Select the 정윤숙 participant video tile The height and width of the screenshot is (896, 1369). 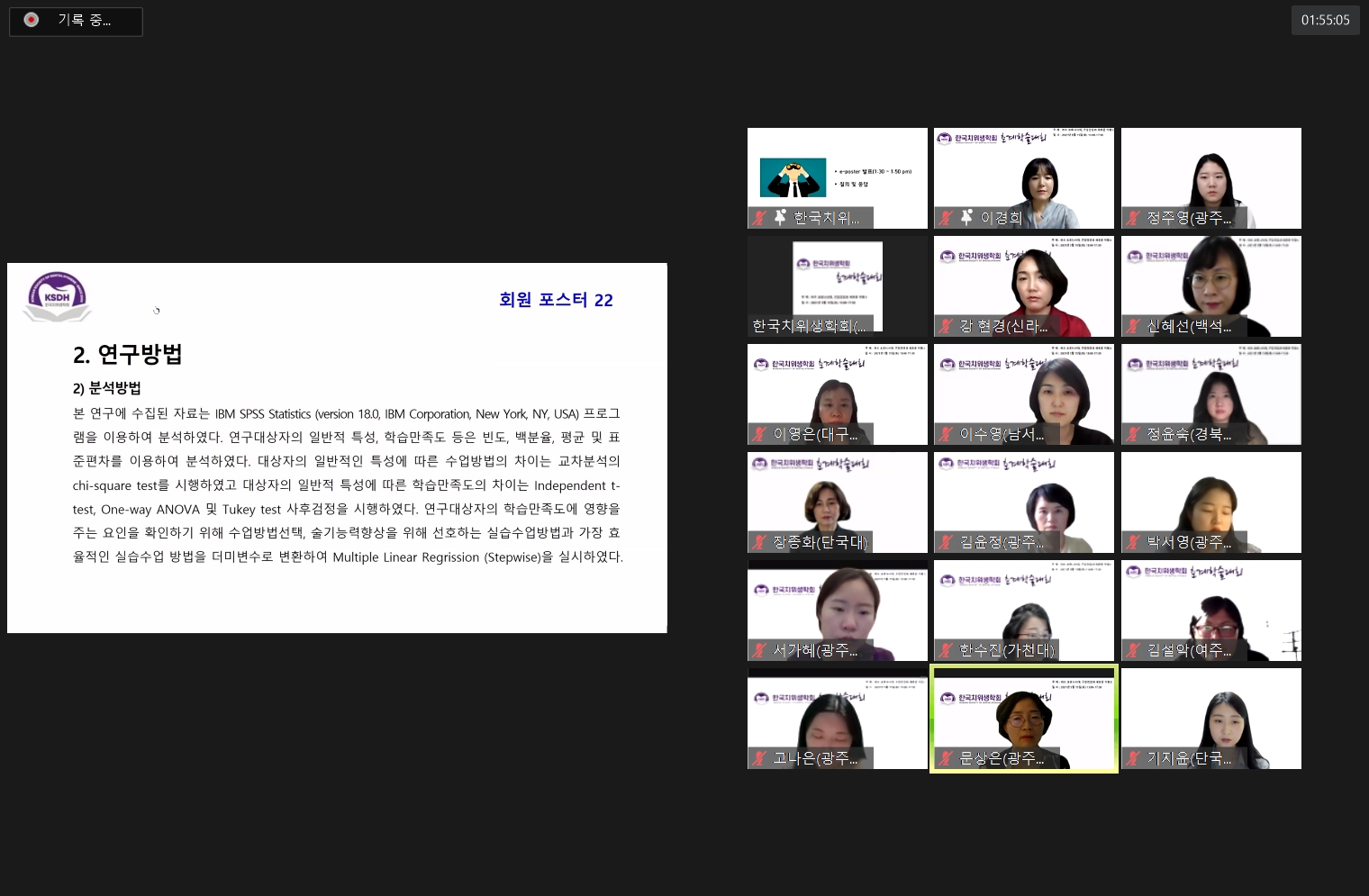1210,394
